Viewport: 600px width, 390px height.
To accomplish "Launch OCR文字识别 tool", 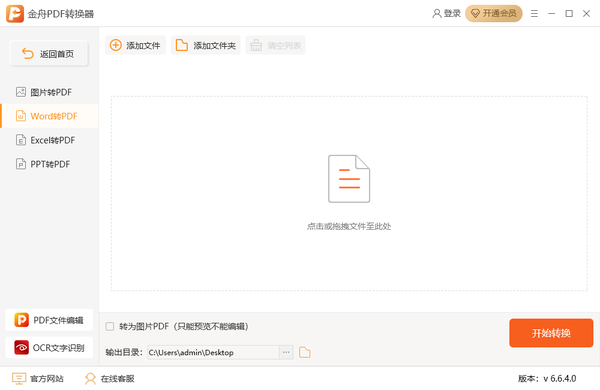I will click(49, 348).
